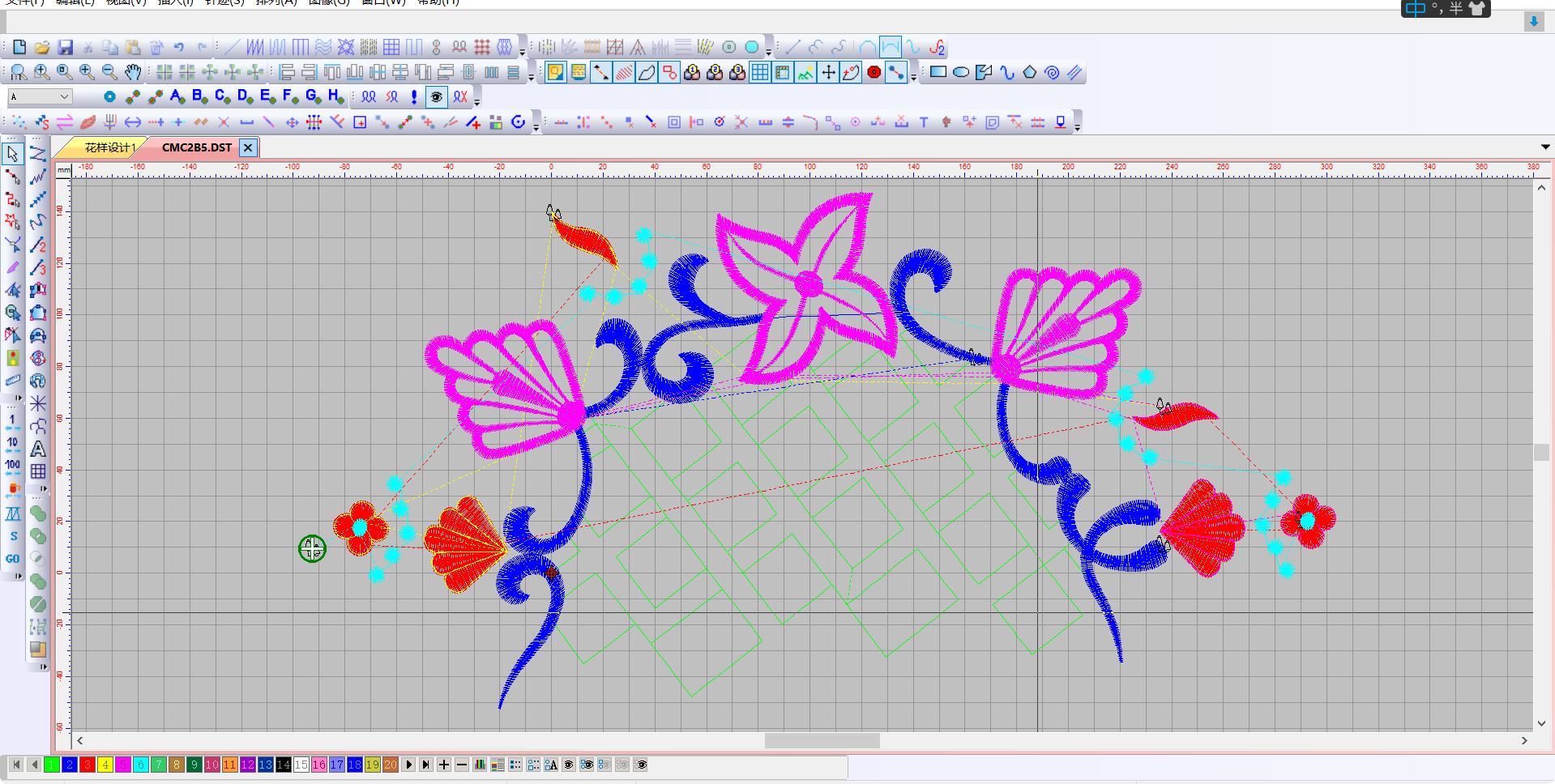Click the zoom out magnifier icon
The image size is (1555, 784).
109,73
